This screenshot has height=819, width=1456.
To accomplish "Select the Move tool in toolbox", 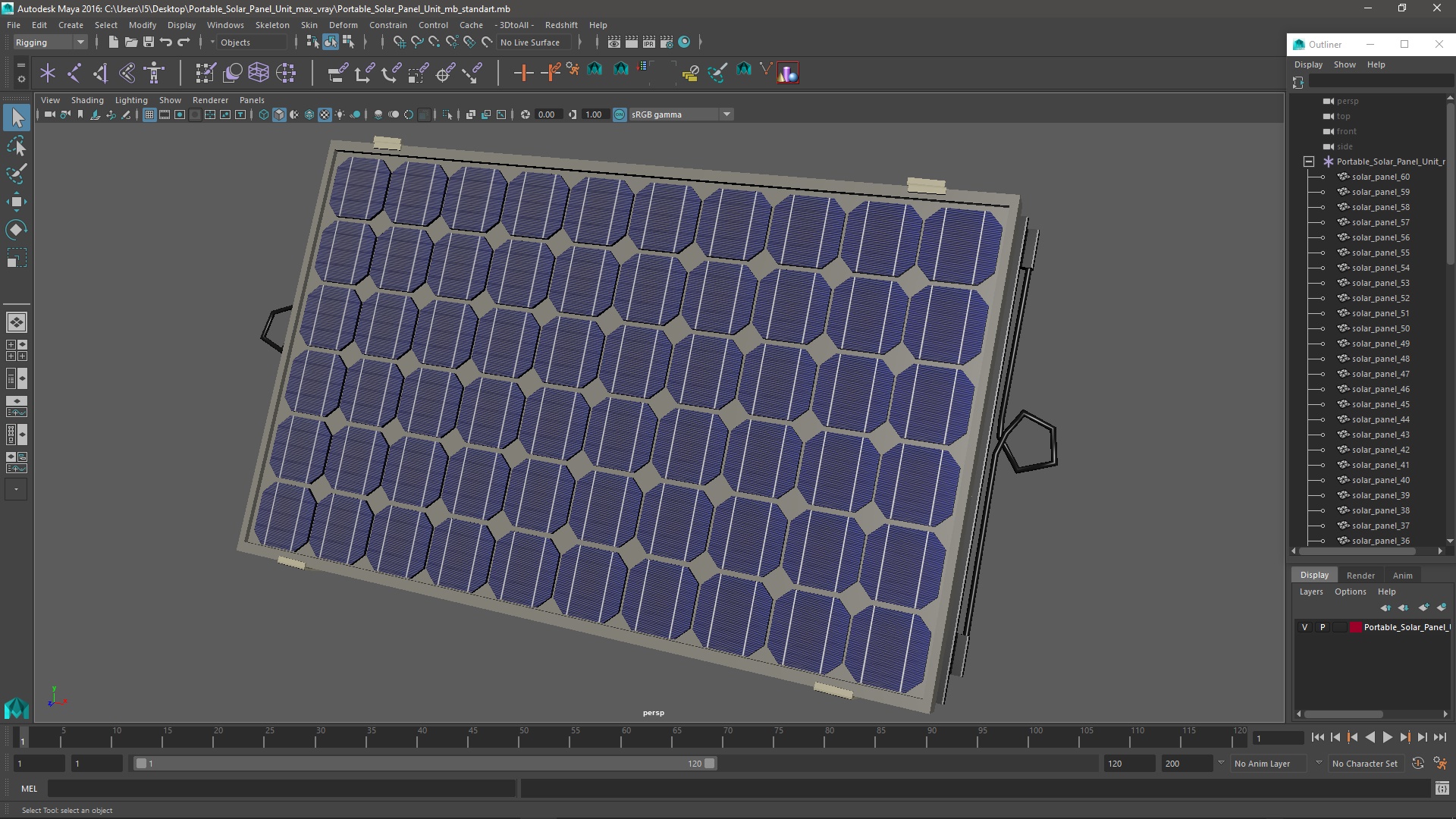I will pyautogui.click(x=16, y=201).
